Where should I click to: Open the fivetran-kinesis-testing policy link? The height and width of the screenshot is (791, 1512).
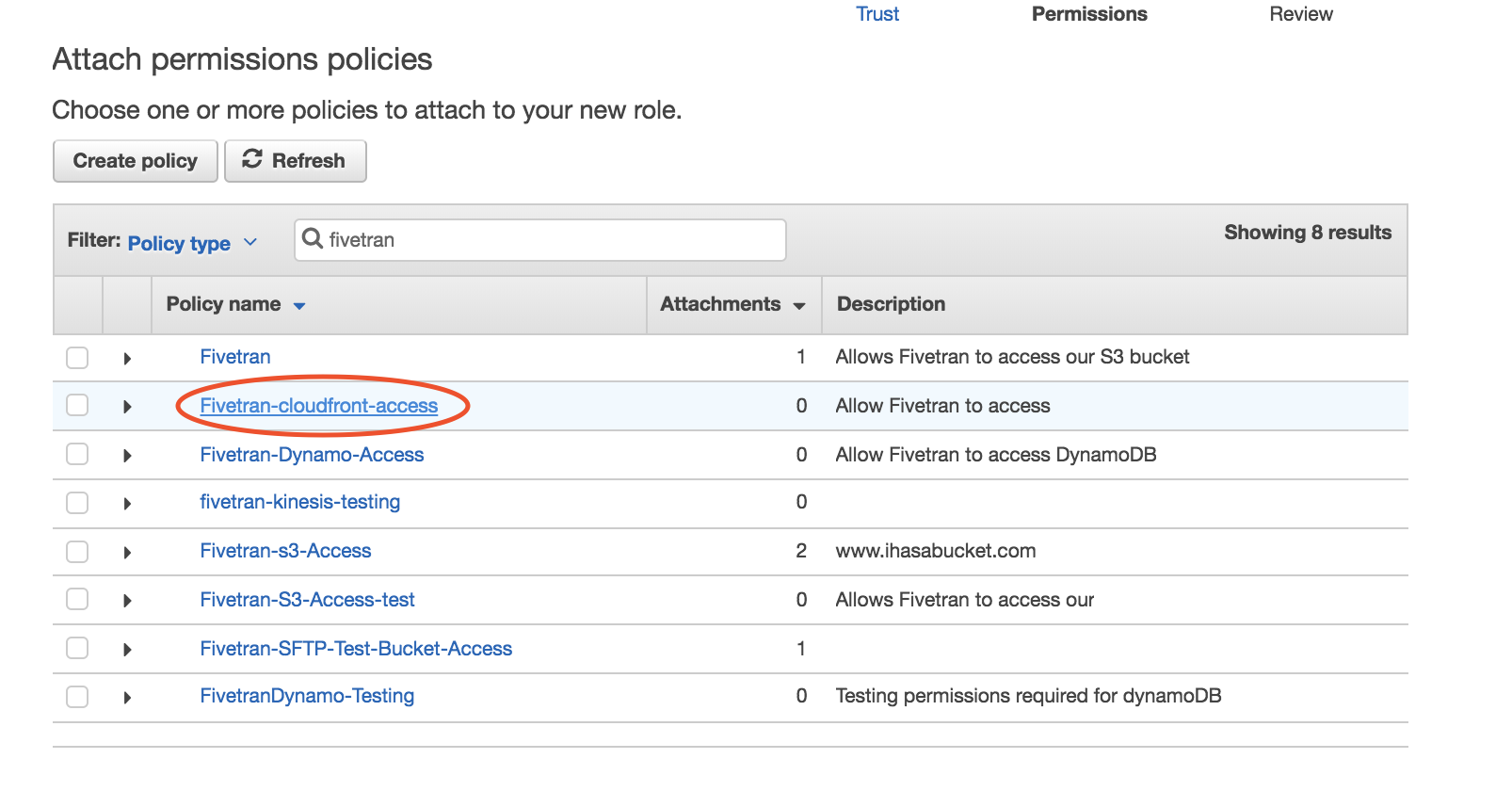pos(299,502)
